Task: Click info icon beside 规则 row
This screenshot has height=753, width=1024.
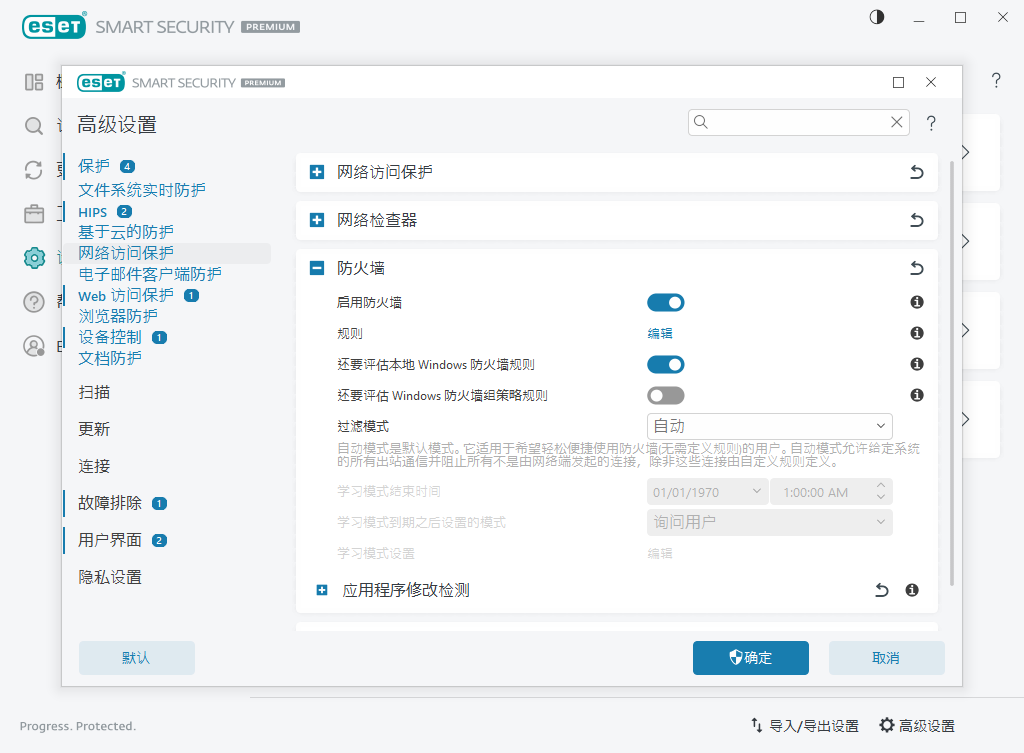Action: coord(916,333)
